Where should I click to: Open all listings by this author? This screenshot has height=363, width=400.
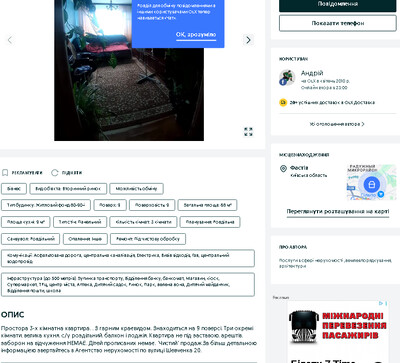pos(337,124)
